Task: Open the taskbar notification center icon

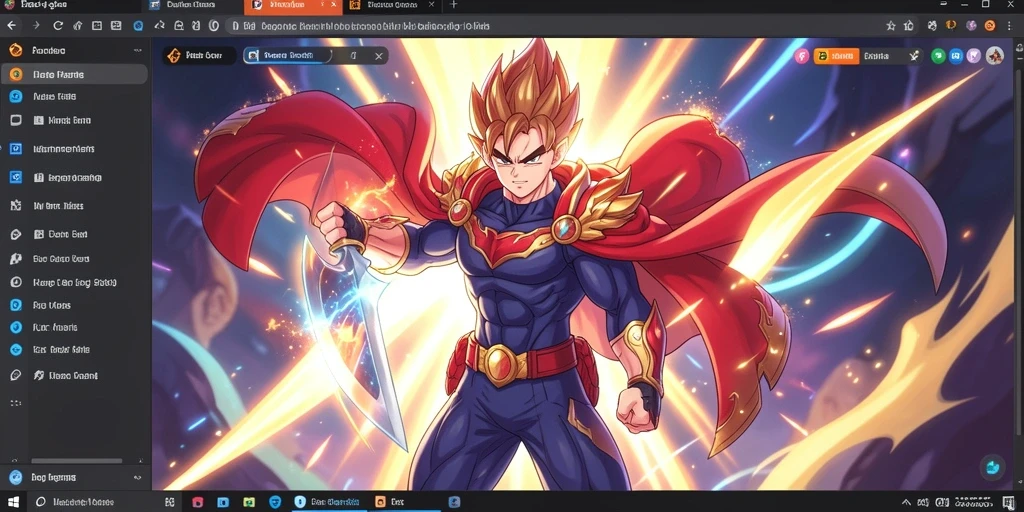Action: [x=1008, y=502]
